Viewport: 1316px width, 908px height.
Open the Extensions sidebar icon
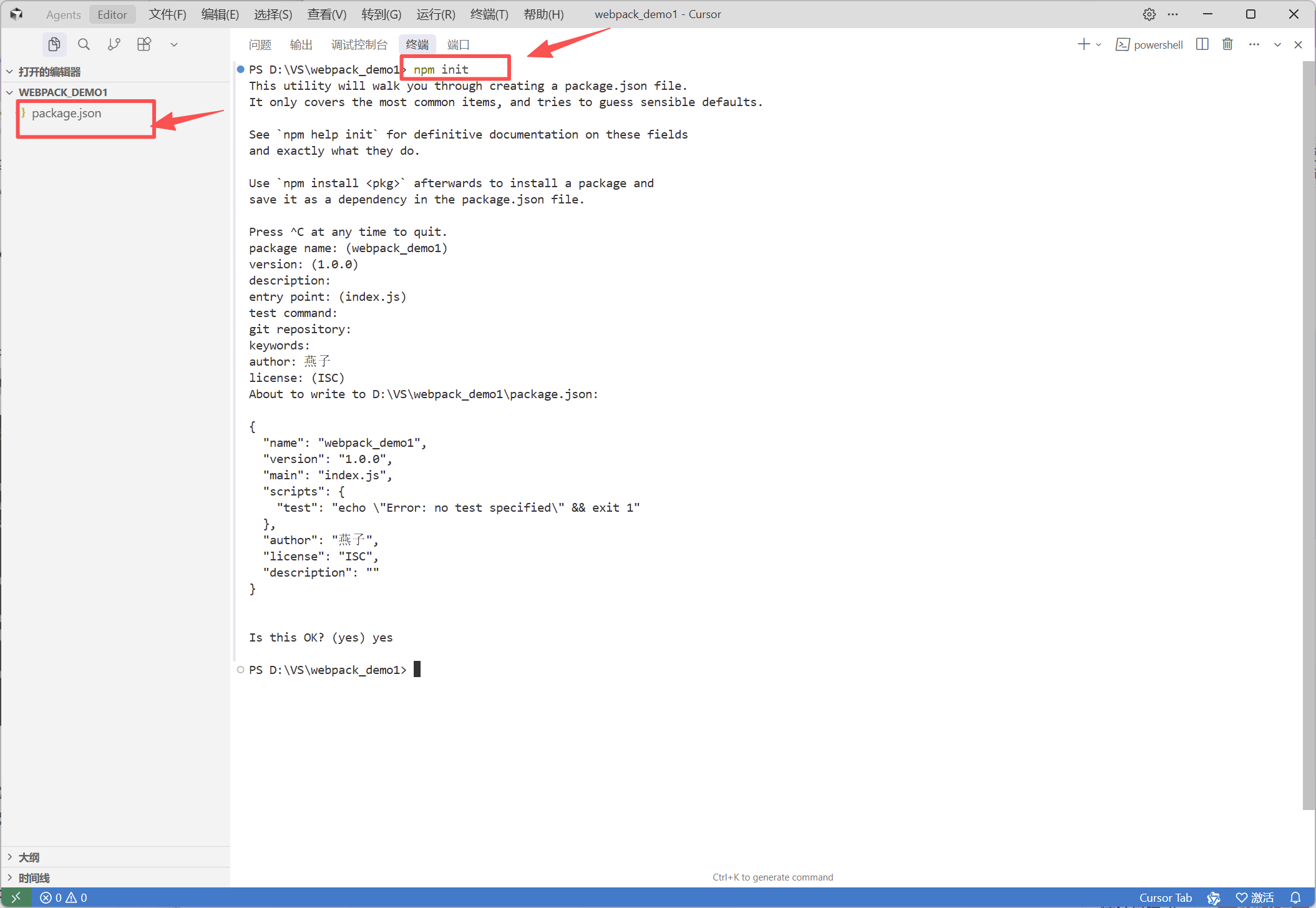(144, 44)
